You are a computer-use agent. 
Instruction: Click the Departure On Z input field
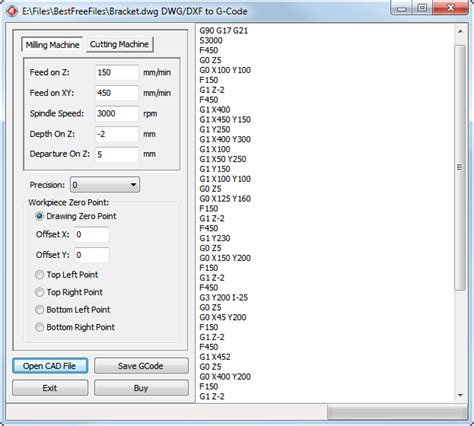(117, 154)
